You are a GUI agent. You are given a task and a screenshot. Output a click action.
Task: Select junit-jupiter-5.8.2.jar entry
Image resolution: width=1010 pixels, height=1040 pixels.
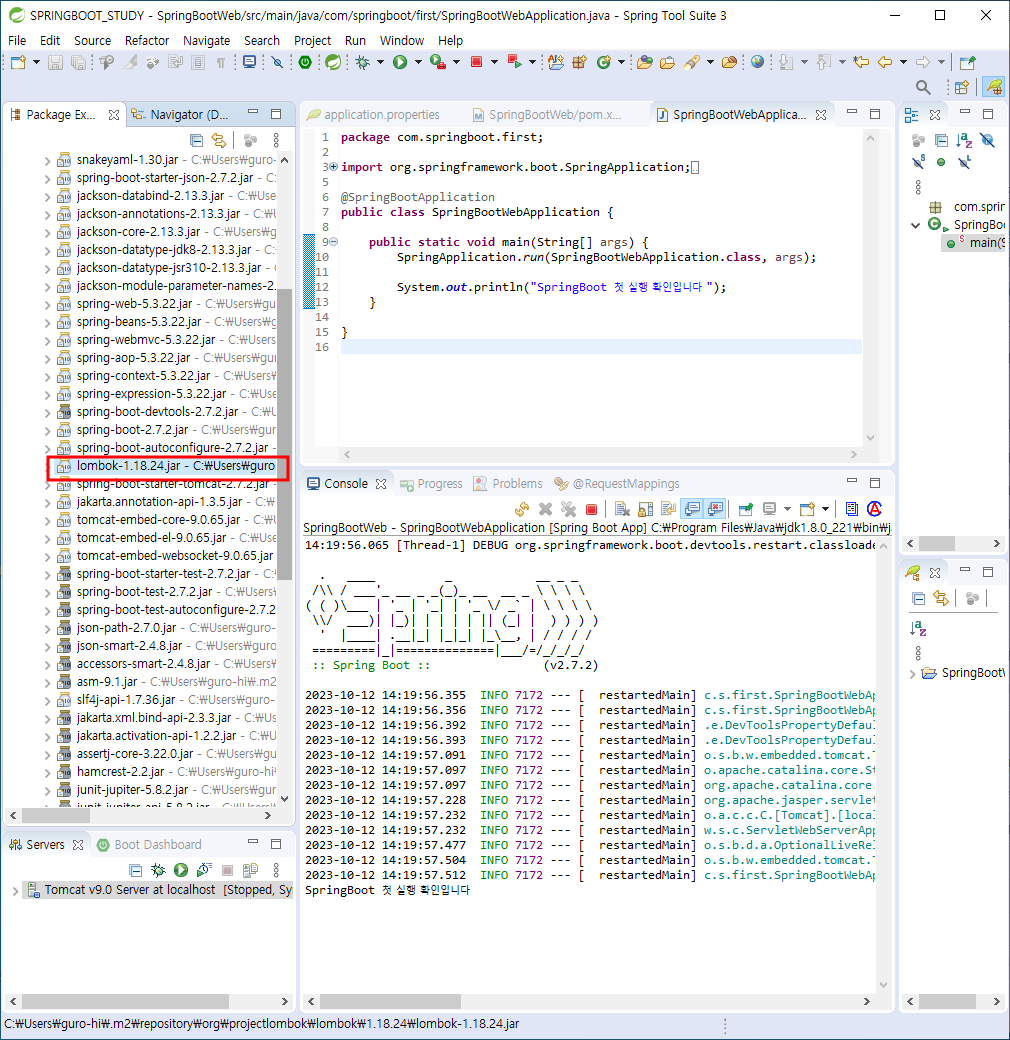pyautogui.click(x=166, y=790)
